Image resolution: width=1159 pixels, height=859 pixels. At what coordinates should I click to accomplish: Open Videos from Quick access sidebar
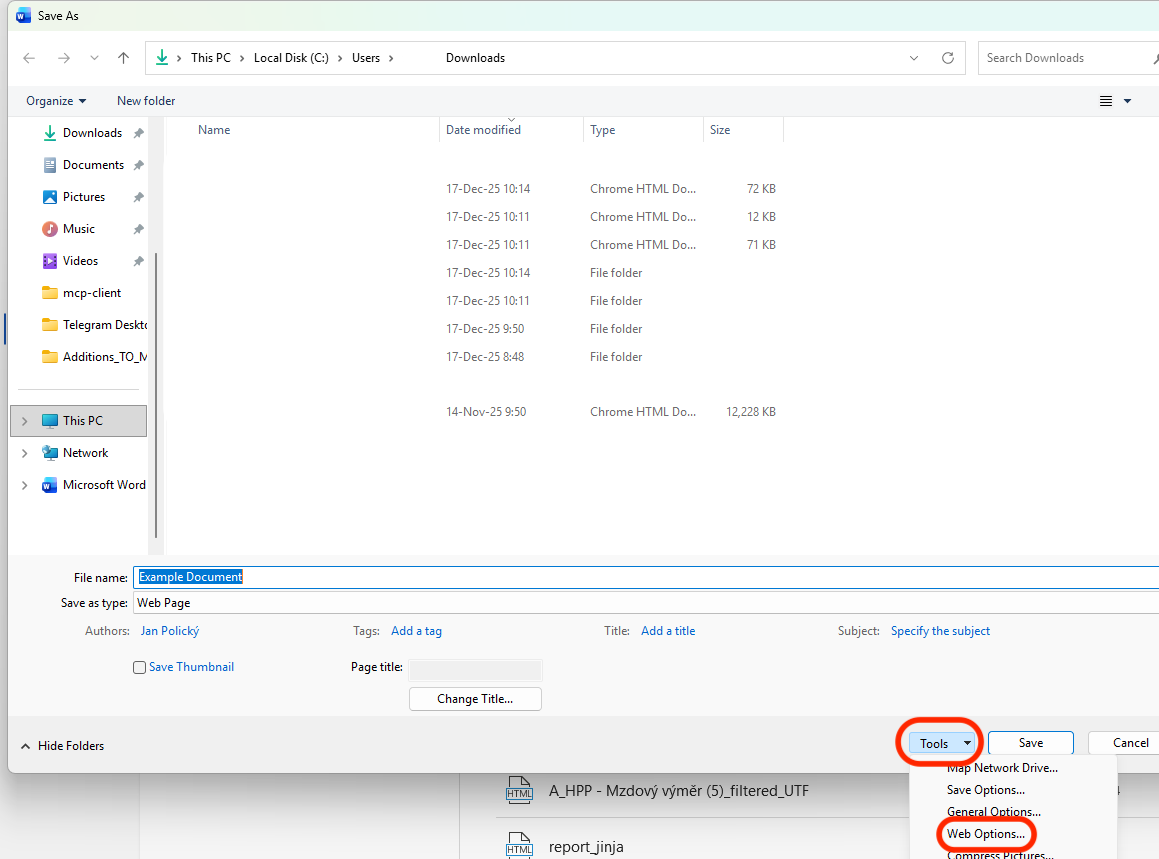80,261
